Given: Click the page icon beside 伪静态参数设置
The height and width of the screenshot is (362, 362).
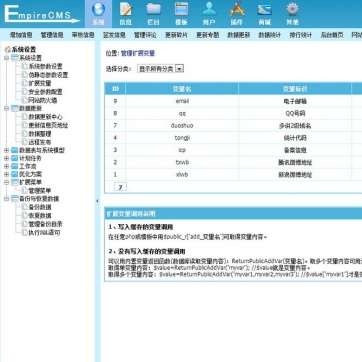Looking at the screenshot, I should point(24,75).
